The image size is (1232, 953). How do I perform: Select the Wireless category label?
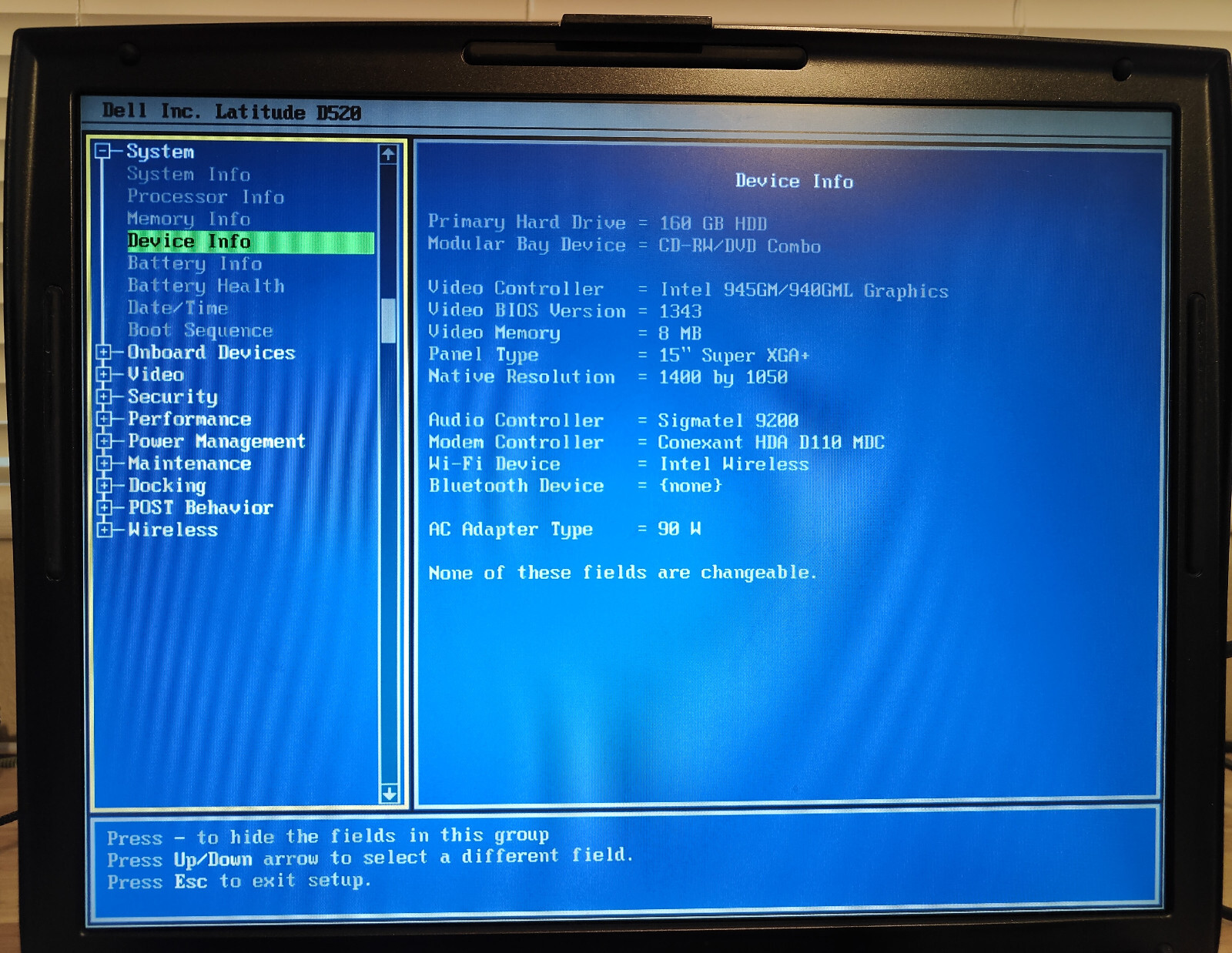172,530
